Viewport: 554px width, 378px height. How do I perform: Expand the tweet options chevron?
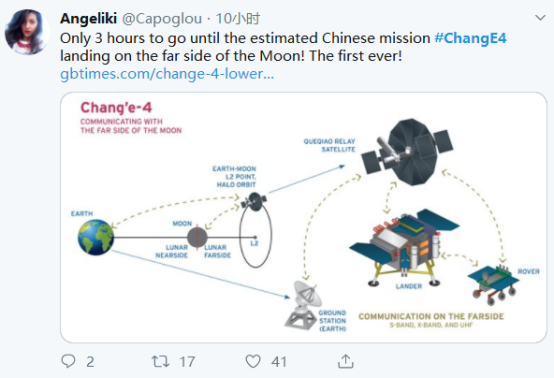pos(540,18)
